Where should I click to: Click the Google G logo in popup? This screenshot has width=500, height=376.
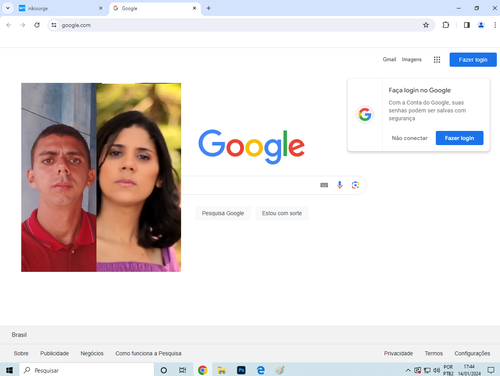pyautogui.click(x=365, y=114)
